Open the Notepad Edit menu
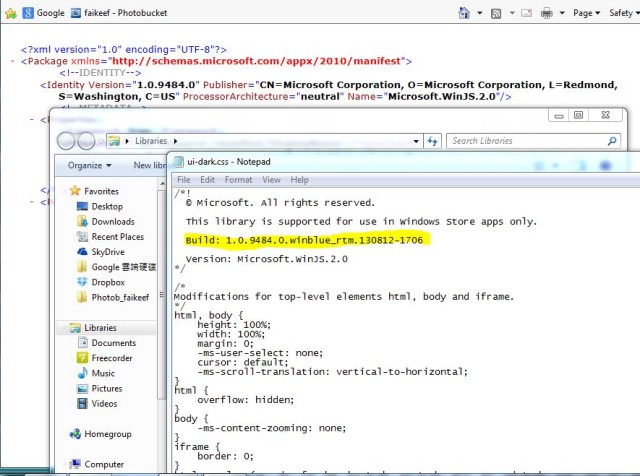 pyautogui.click(x=207, y=180)
